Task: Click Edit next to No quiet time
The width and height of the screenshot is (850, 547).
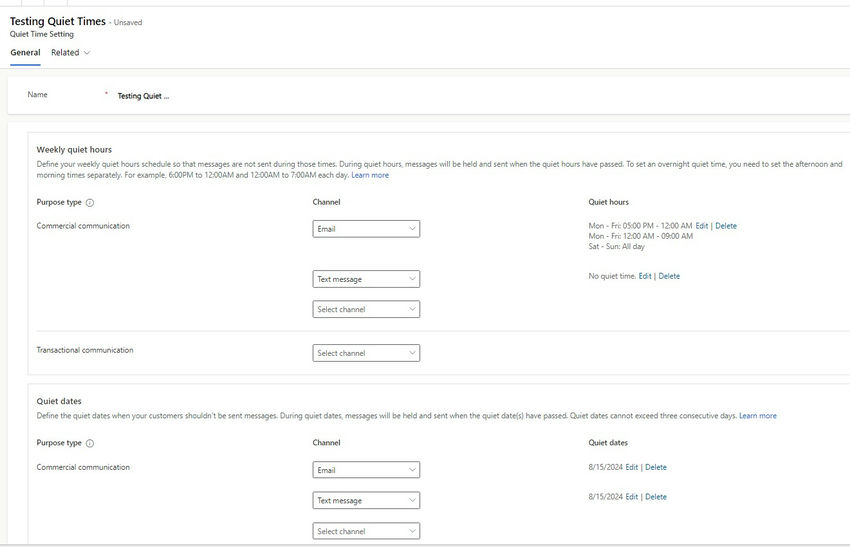Action: click(645, 276)
